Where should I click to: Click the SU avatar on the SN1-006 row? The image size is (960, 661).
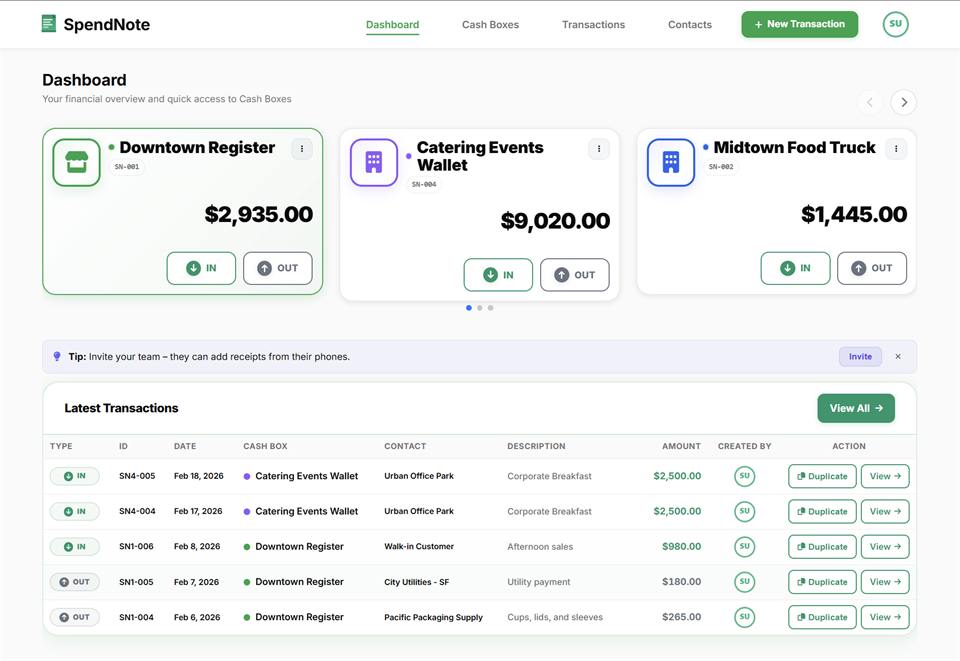[x=744, y=546]
